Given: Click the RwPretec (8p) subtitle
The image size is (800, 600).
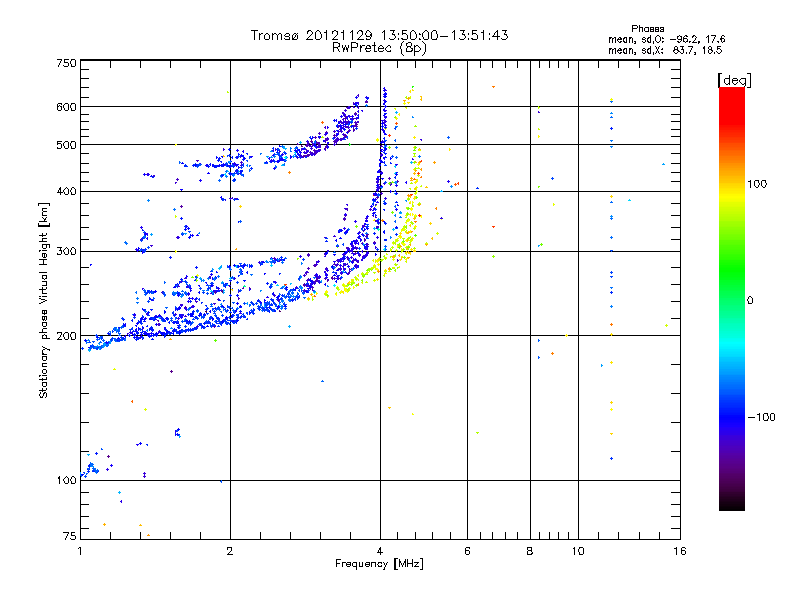Looking at the screenshot, I should click(x=379, y=47).
